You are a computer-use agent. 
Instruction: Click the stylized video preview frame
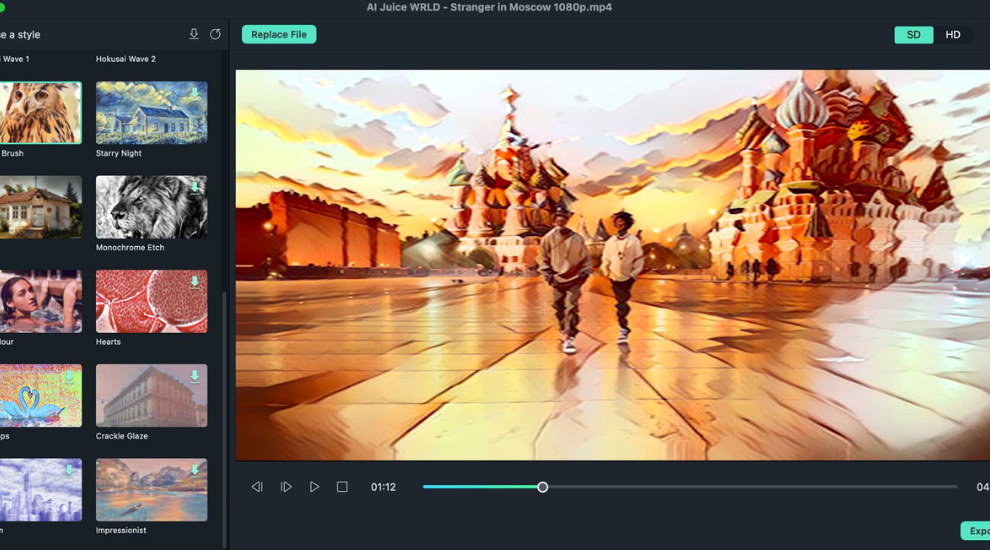pyautogui.click(x=612, y=265)
